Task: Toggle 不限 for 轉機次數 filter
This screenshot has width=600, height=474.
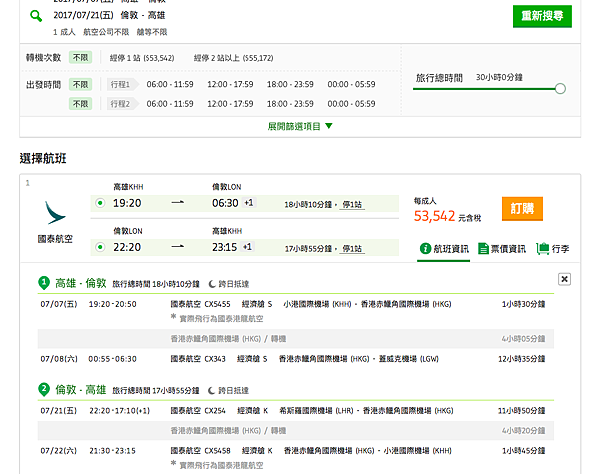Action: coord(80,57)
